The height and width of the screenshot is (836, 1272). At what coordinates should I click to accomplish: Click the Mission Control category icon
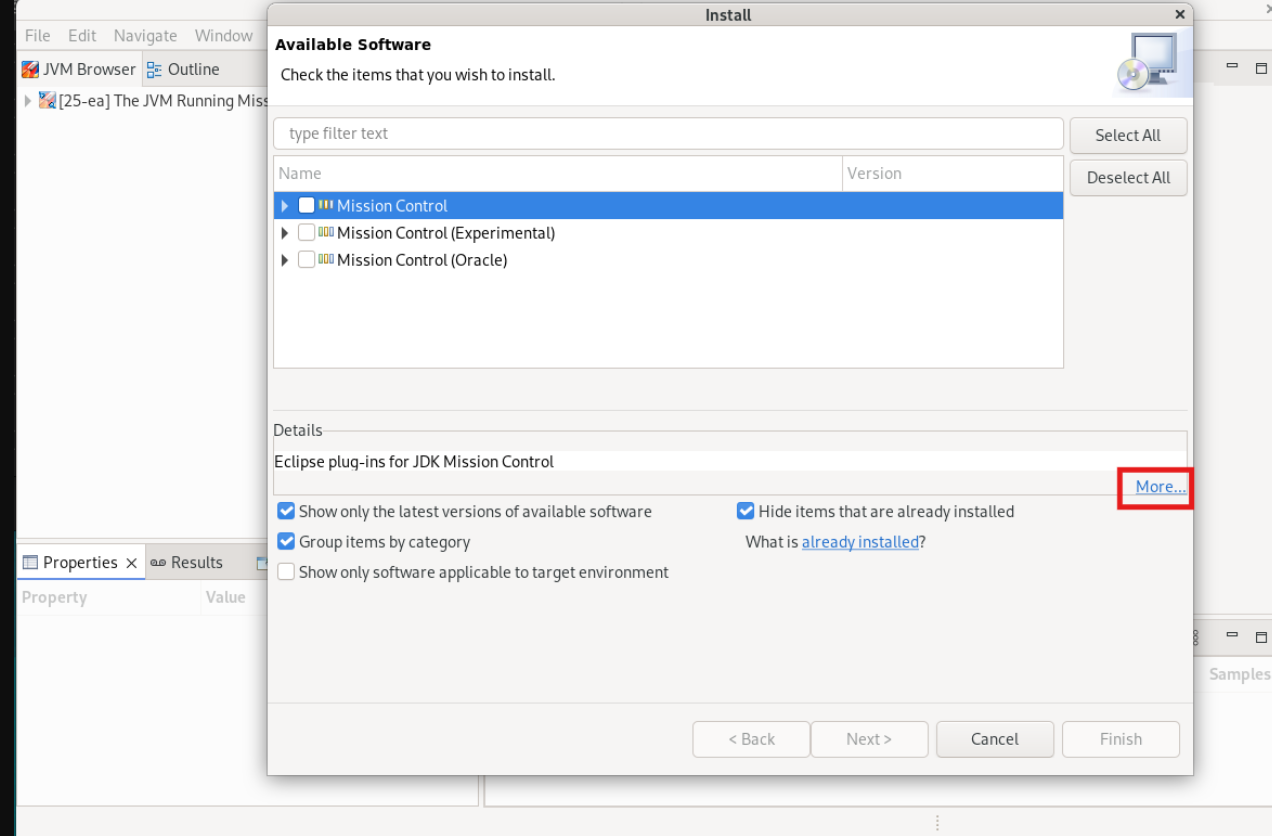click(326, 205)
